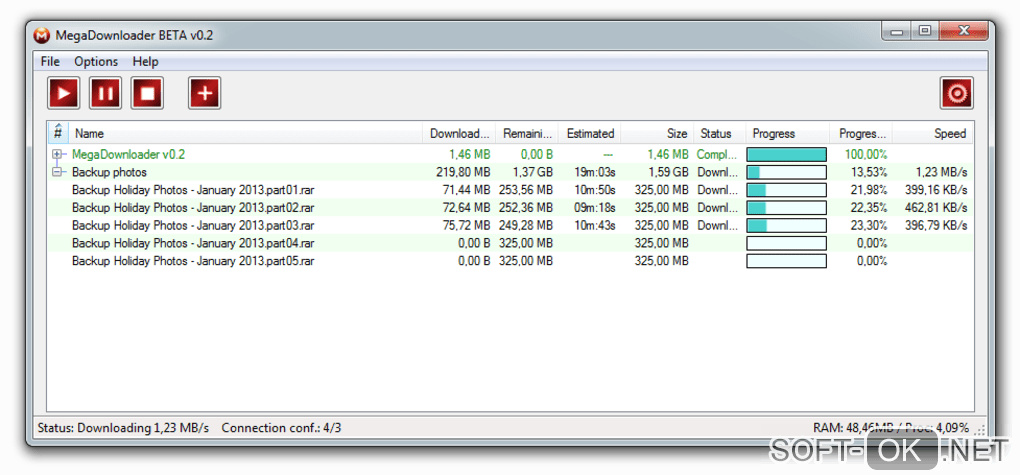Sort by the # column header
The height and width of the screenshot is (475, 1020).
tap(58, 133)
